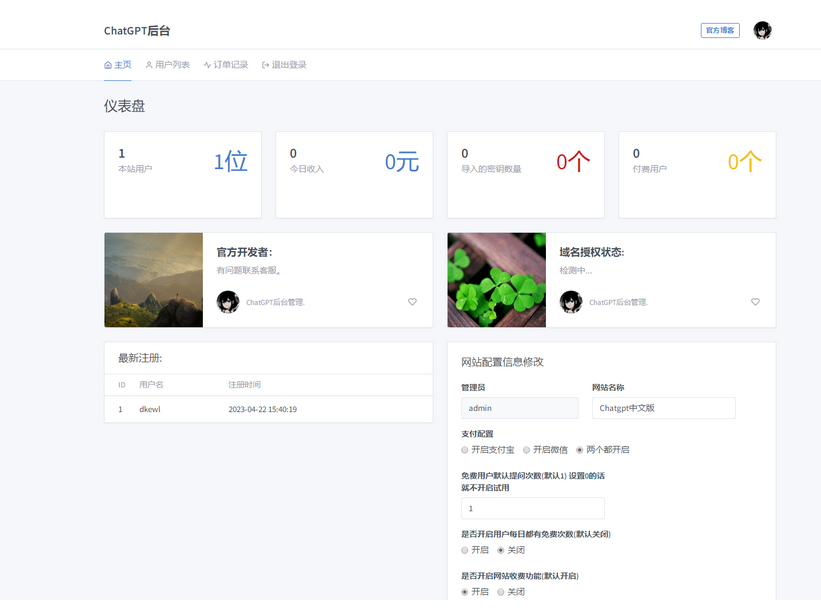Image resolution: width=821 pixels, height=611 pixels.
Task: Click the 有问题联系客服 text
Action: click(x=249, y=271)
